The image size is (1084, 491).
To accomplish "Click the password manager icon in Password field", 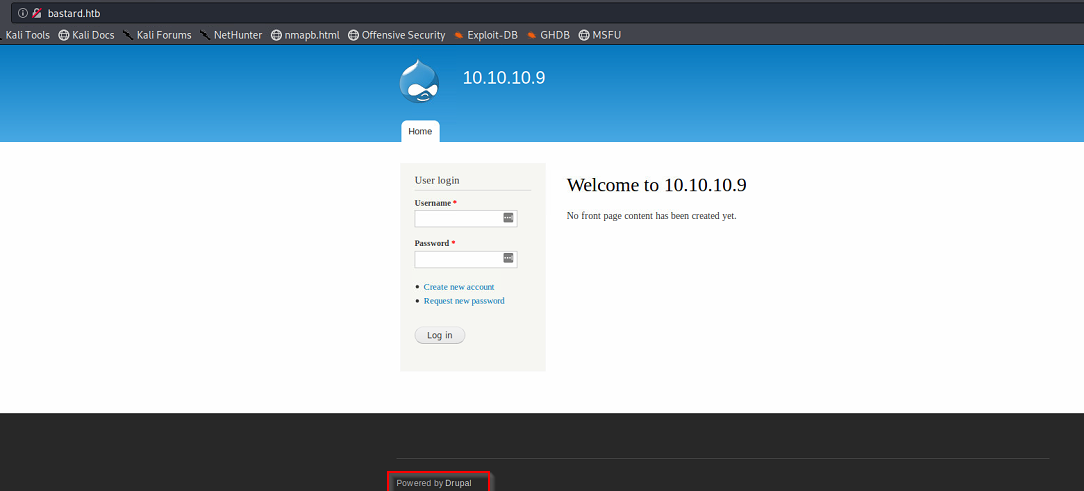I will coord(508,259).
